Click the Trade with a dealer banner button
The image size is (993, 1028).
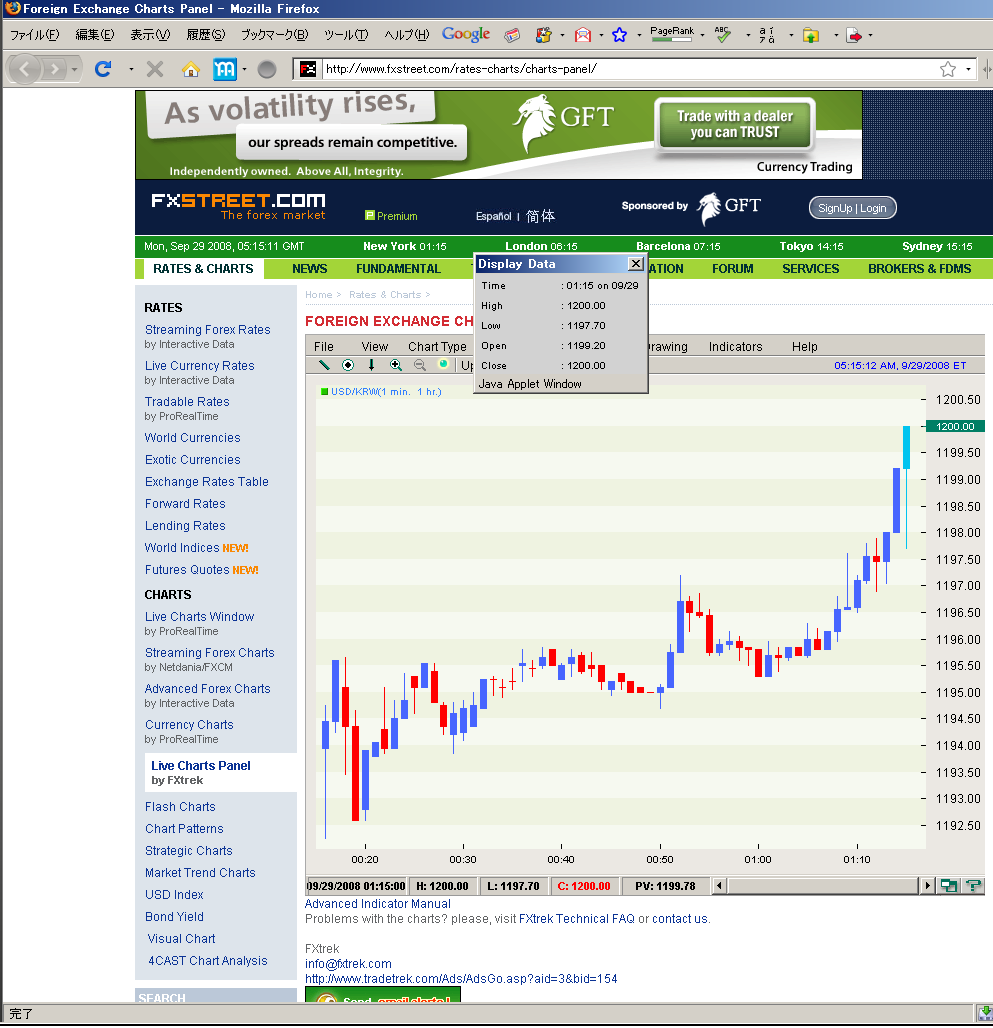point(734,124)
